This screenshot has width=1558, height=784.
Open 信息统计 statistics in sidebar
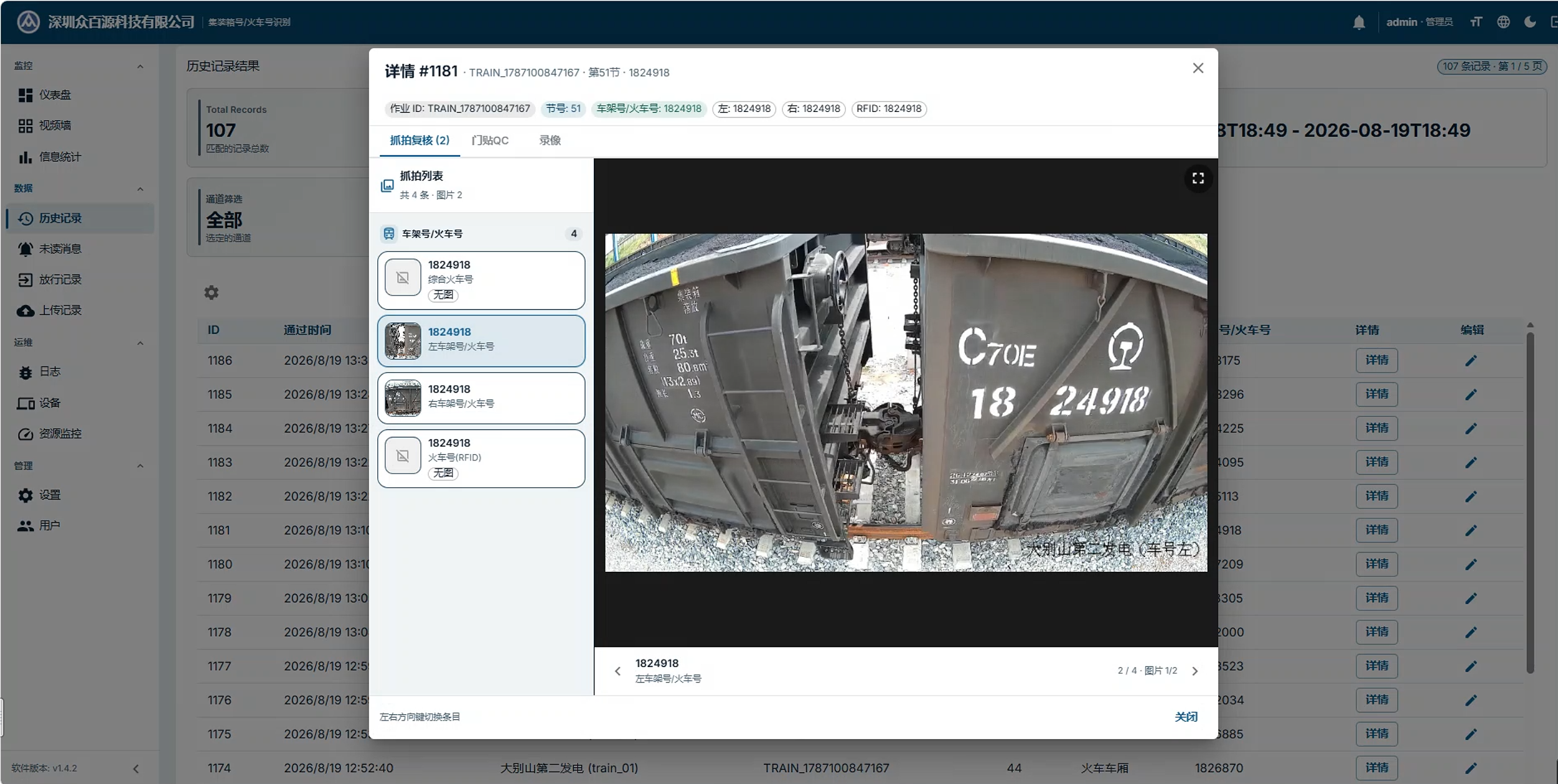pyautogui.click(x=80, y=157)
